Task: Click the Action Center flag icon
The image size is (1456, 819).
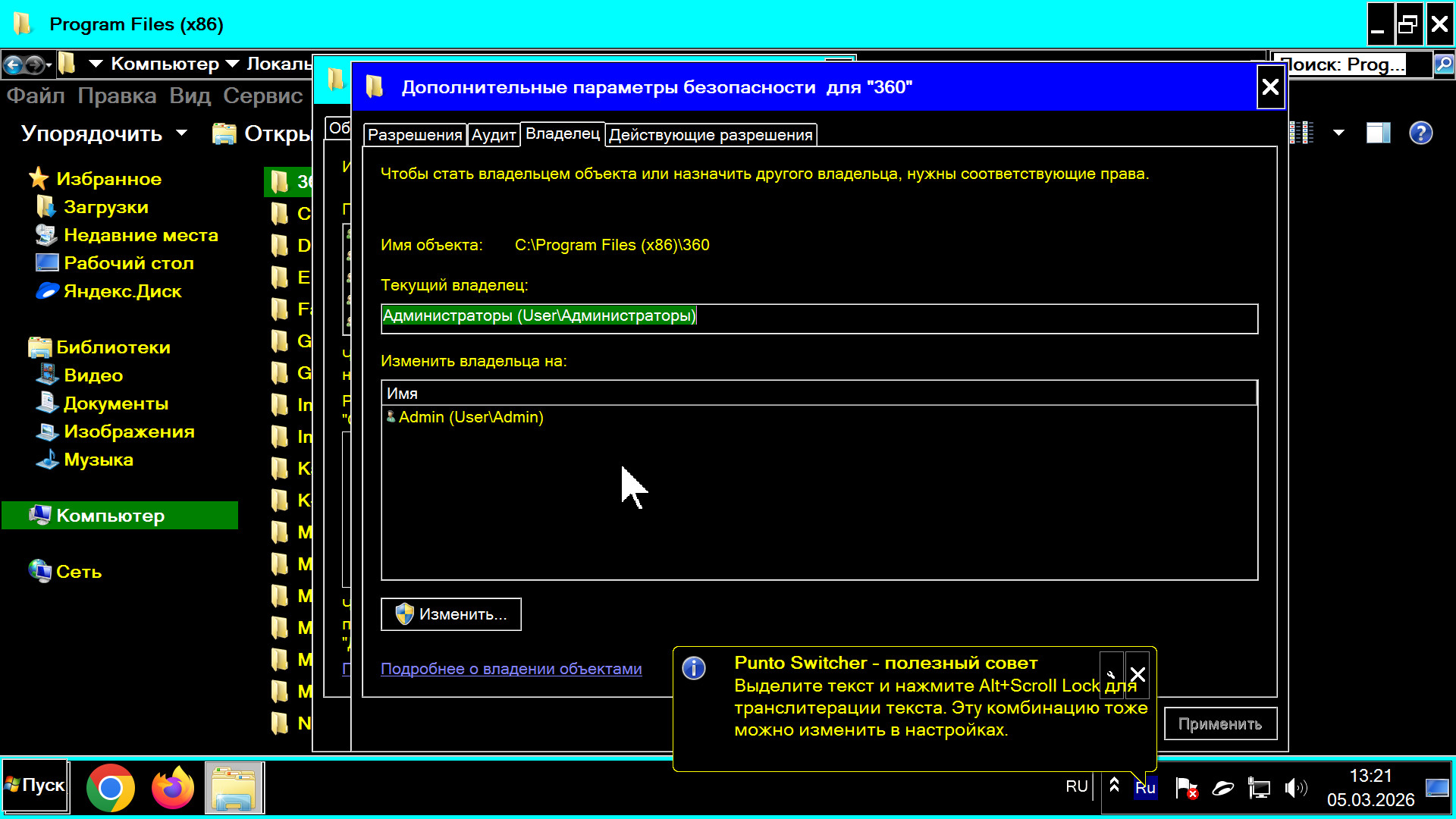Action: coord(1186,788)
